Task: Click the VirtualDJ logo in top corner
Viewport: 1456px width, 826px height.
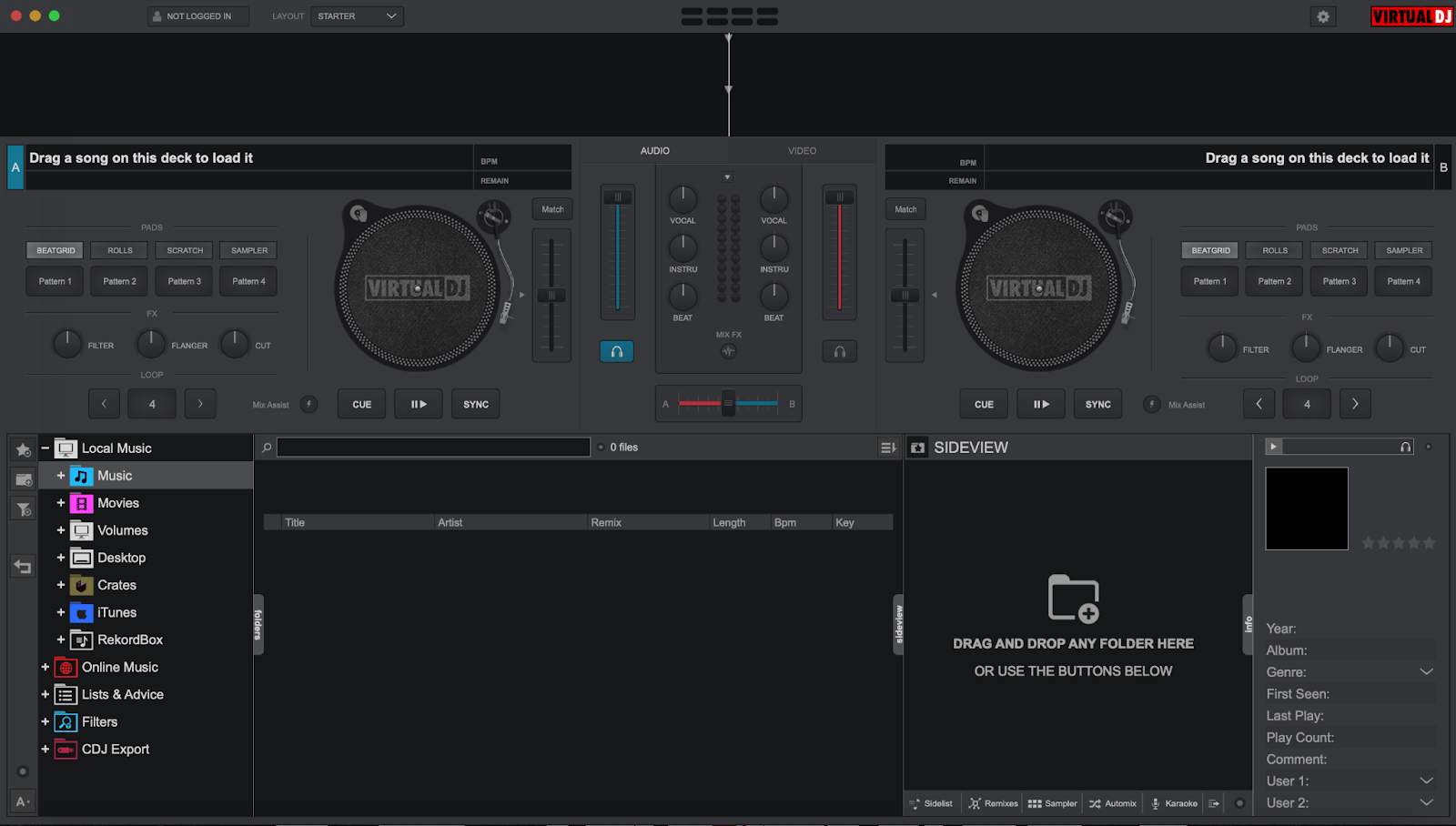Action: coord(1411,16)
